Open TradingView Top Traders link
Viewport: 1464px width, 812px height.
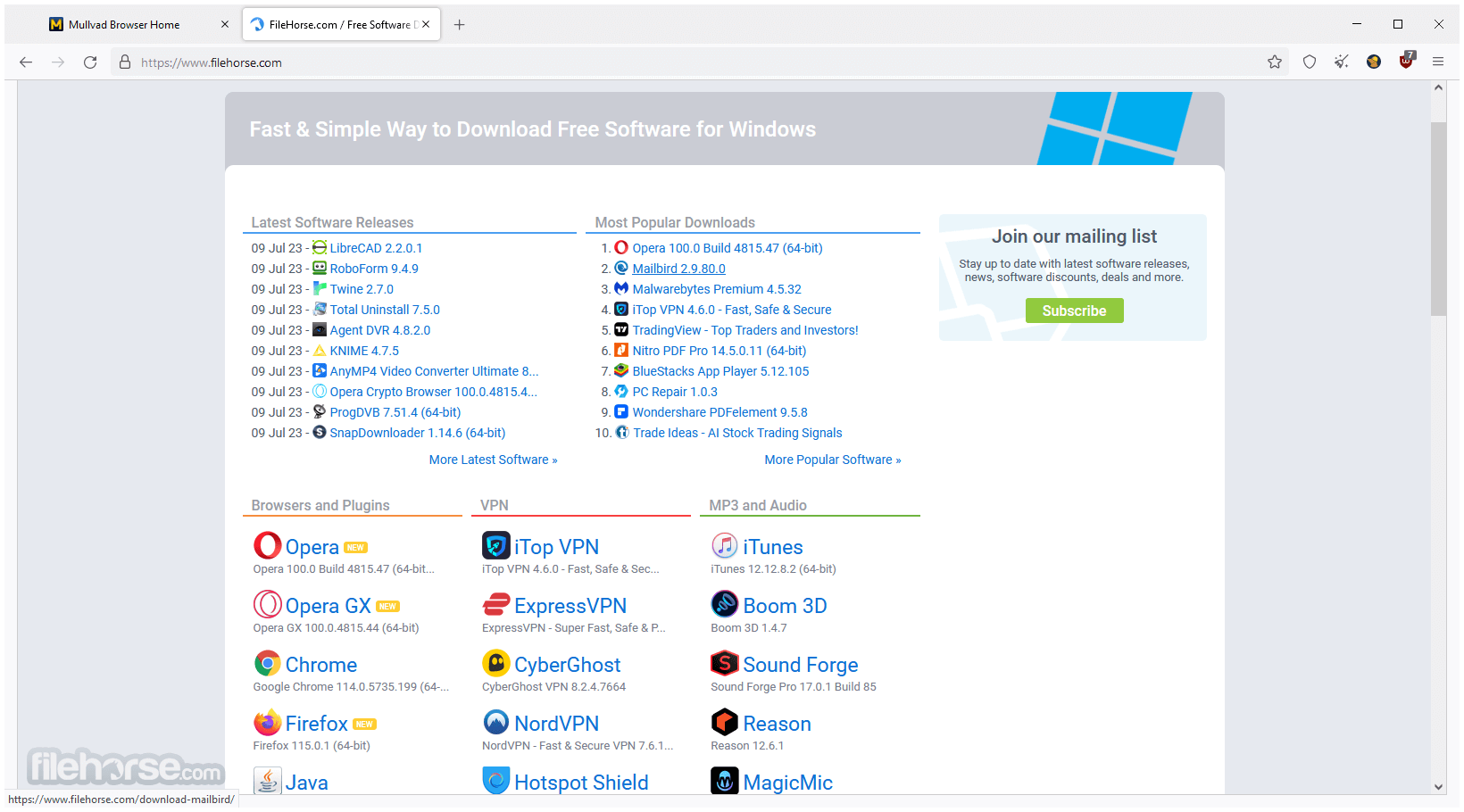click(x=745, y=330)
